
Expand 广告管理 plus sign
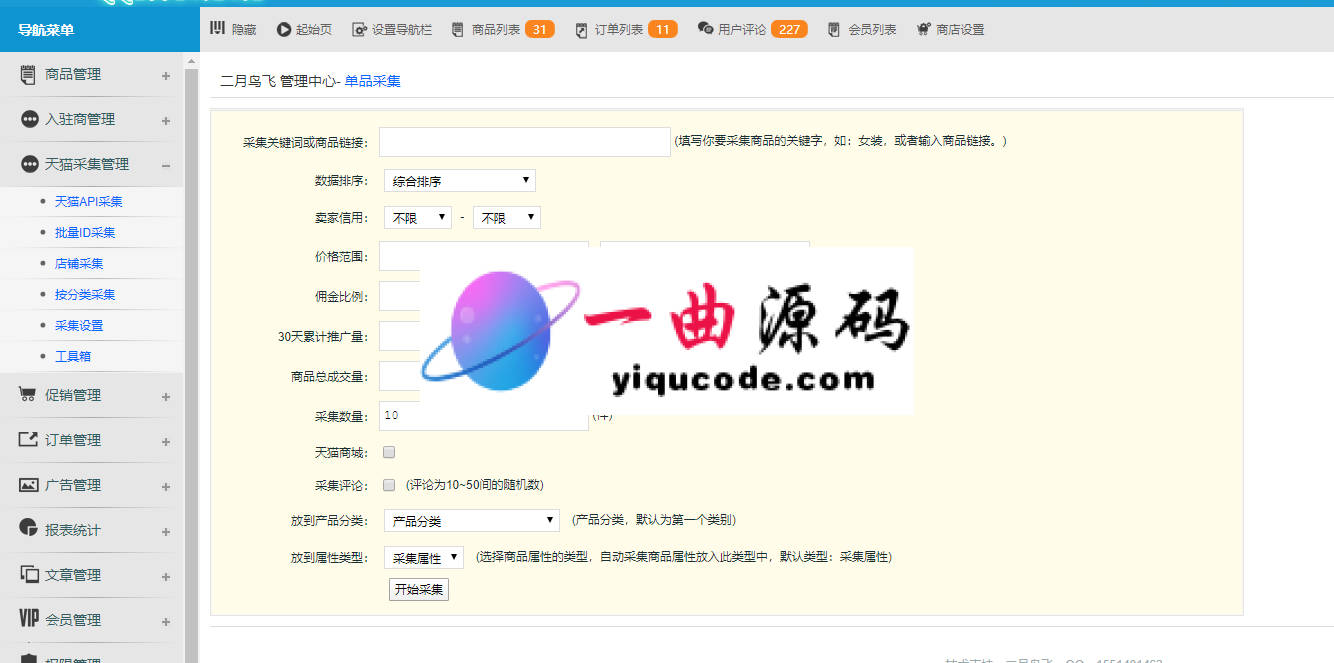(166, 486)
